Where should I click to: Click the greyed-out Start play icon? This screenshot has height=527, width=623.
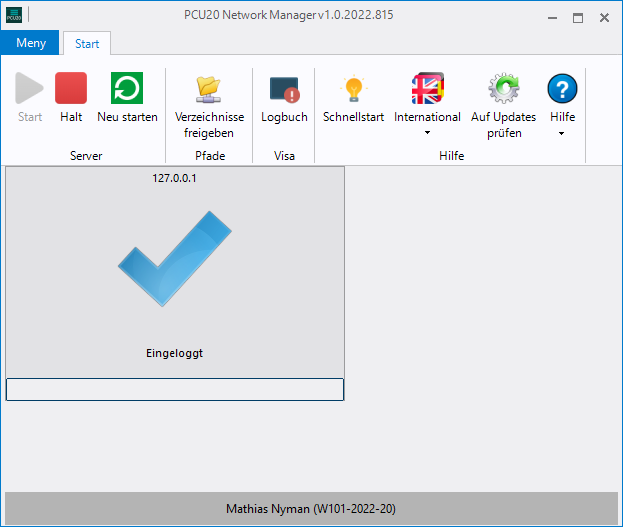click(x=30, y=89)
